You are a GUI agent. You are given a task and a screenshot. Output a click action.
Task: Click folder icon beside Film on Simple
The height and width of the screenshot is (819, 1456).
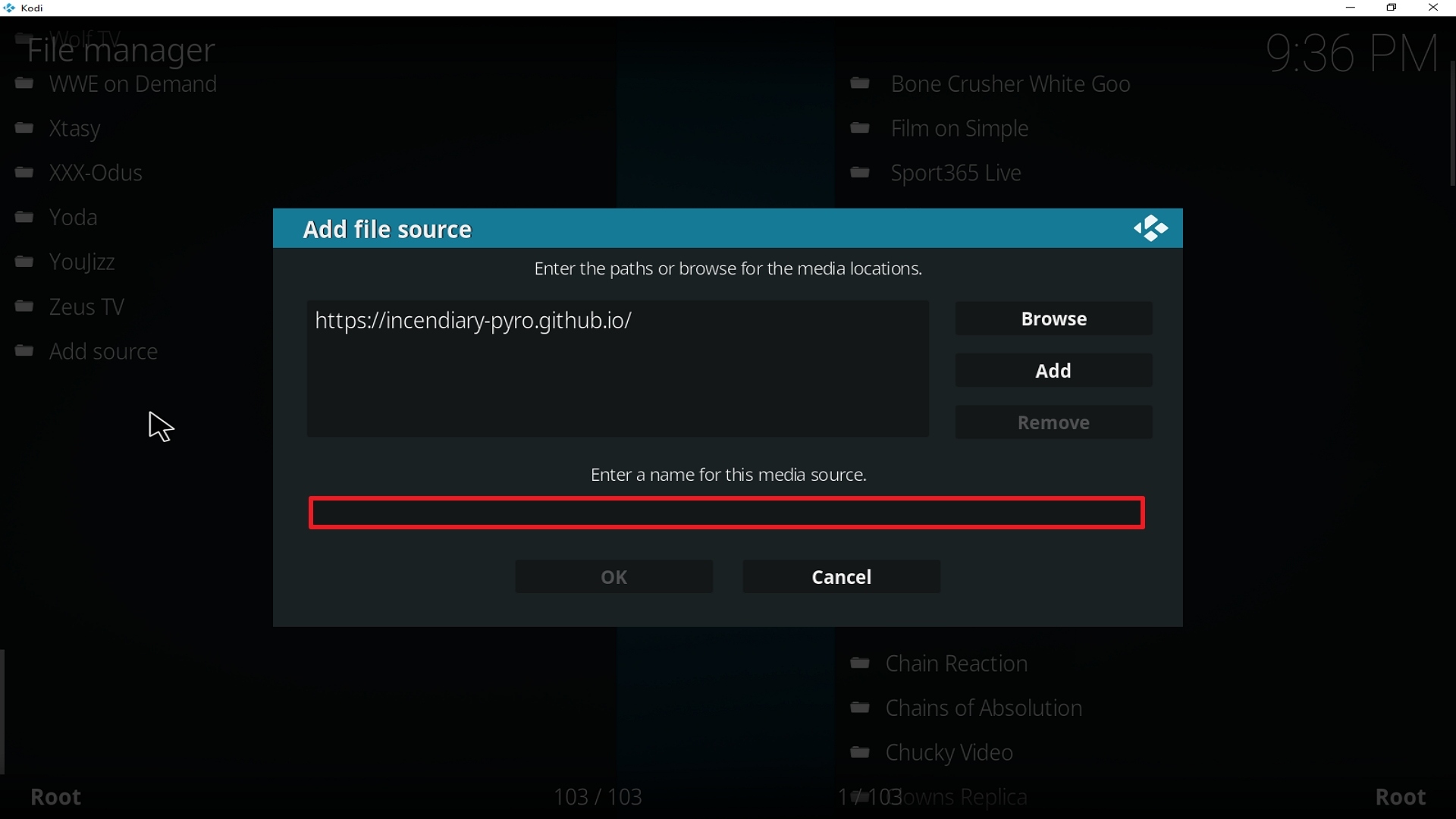click(861, 129)
